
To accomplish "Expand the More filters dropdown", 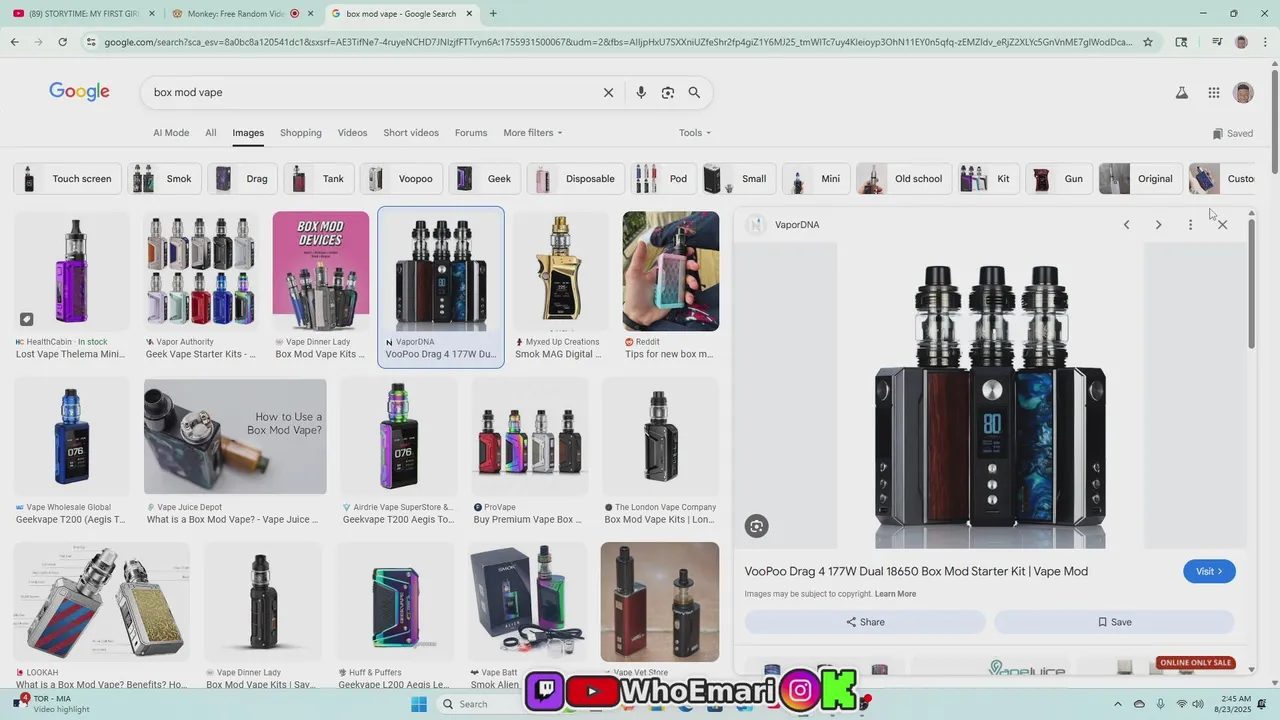I will pyautogui.click(x=533, y=133).
